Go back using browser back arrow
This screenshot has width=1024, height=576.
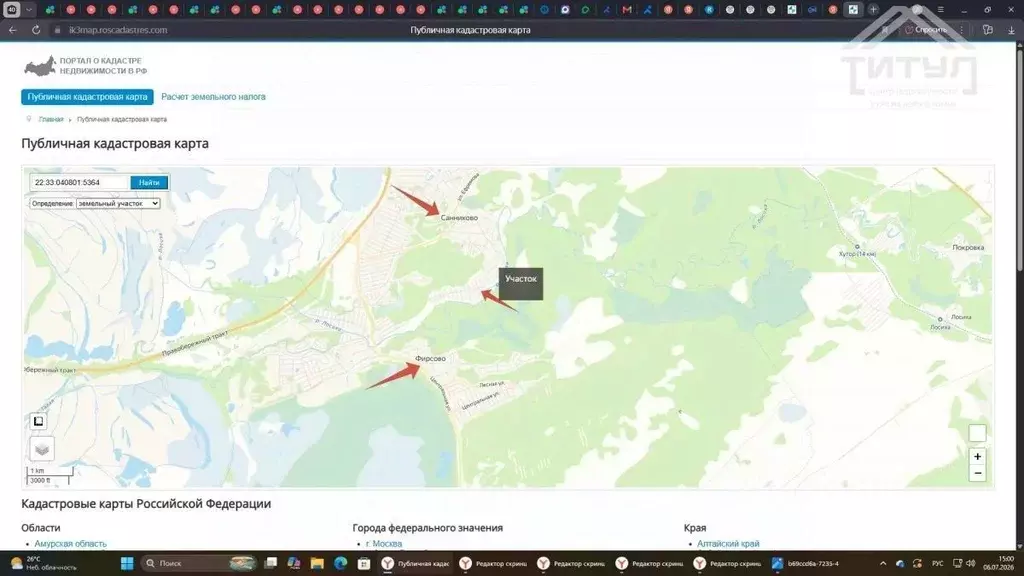click(x=12, y=30)
